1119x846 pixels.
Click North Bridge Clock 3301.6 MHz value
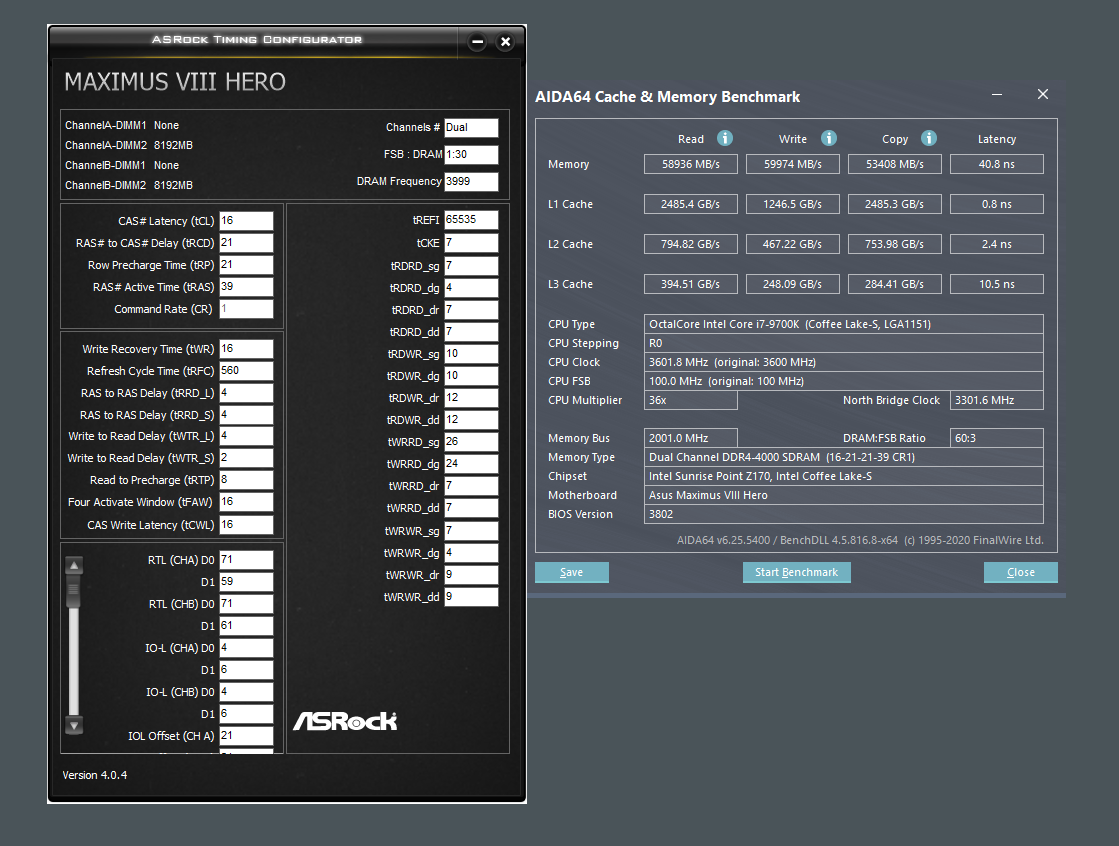(997, 401)
